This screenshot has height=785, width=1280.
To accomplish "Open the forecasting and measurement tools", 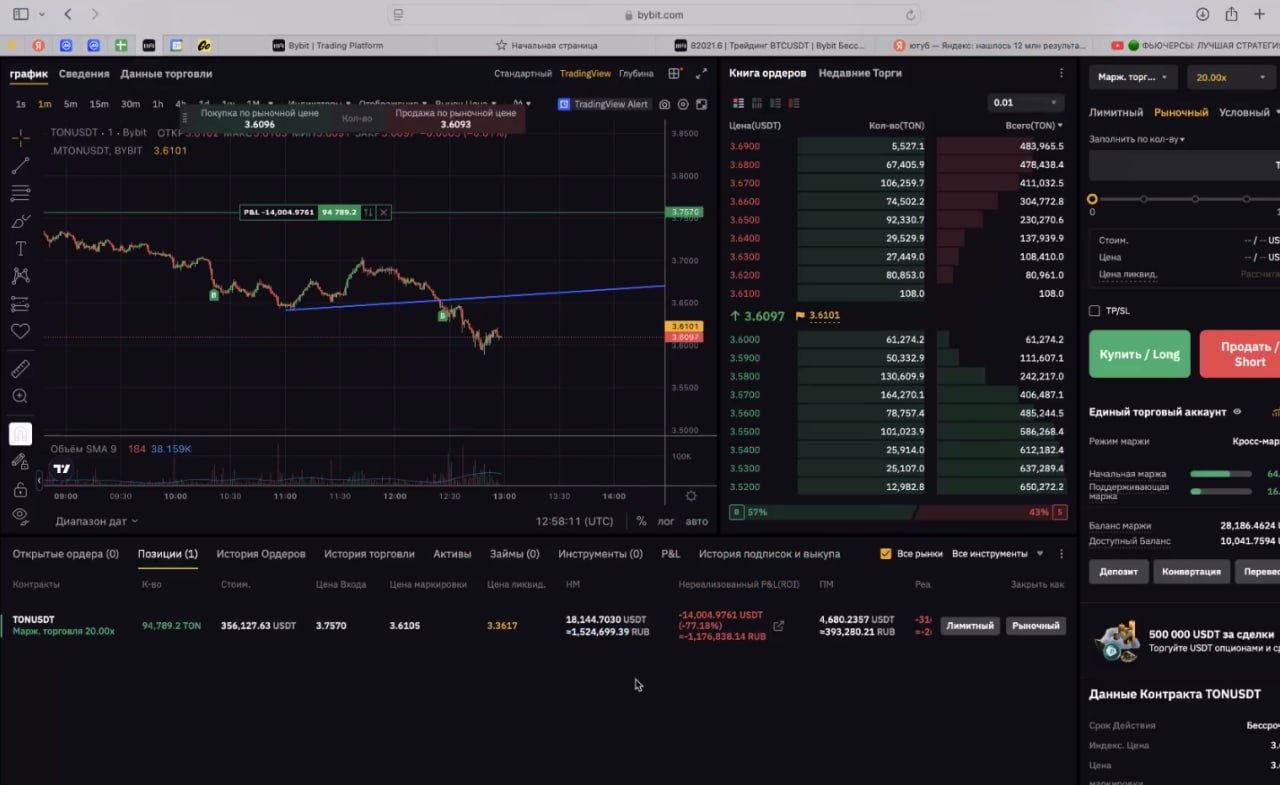I will click(20, 304).
